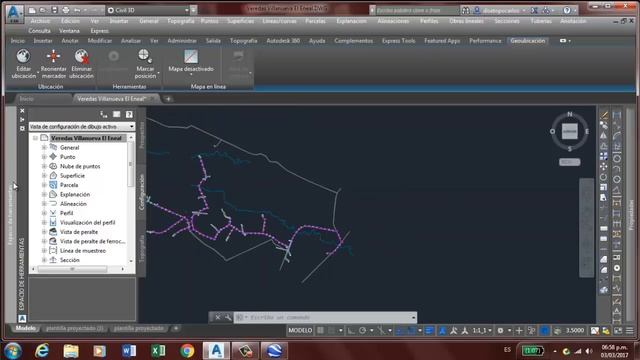Open the Prospector side tab
This screenshot has width=640, height=360.
142,135
